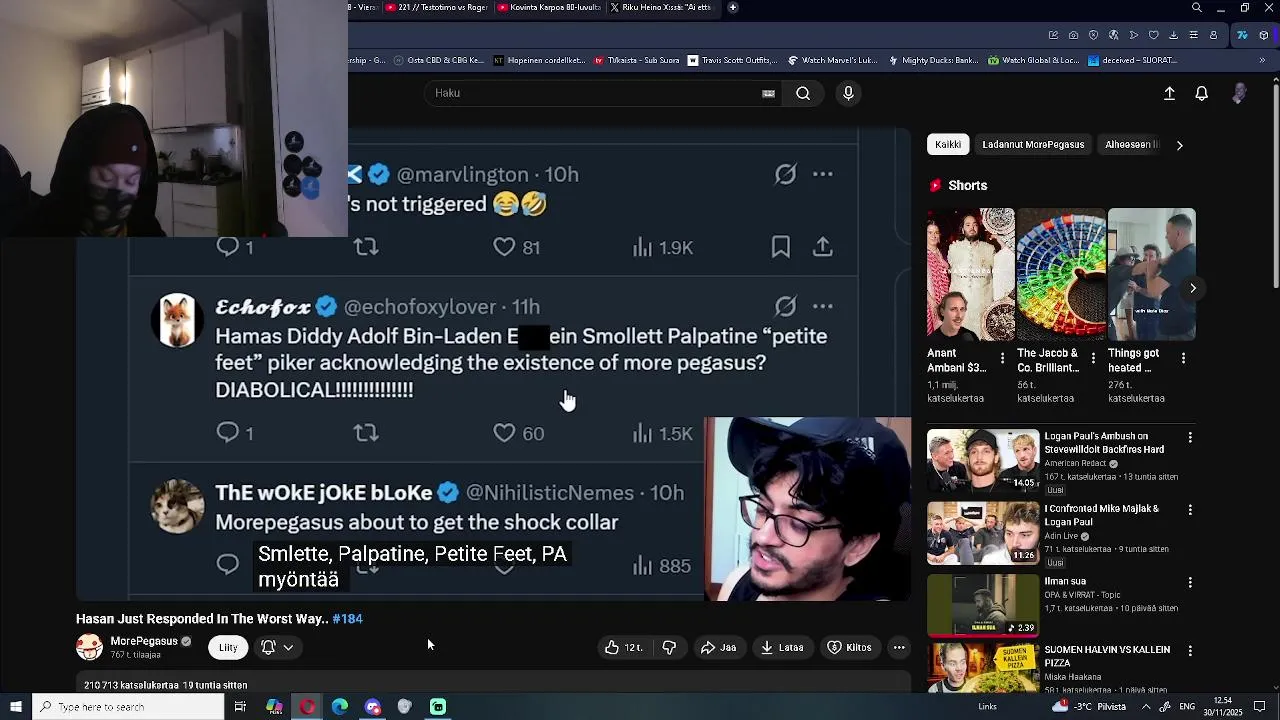1280x720 pixels.
Task: Select the Kaikki filter chip
Action: pyautogui.click(x=948, y=145)
